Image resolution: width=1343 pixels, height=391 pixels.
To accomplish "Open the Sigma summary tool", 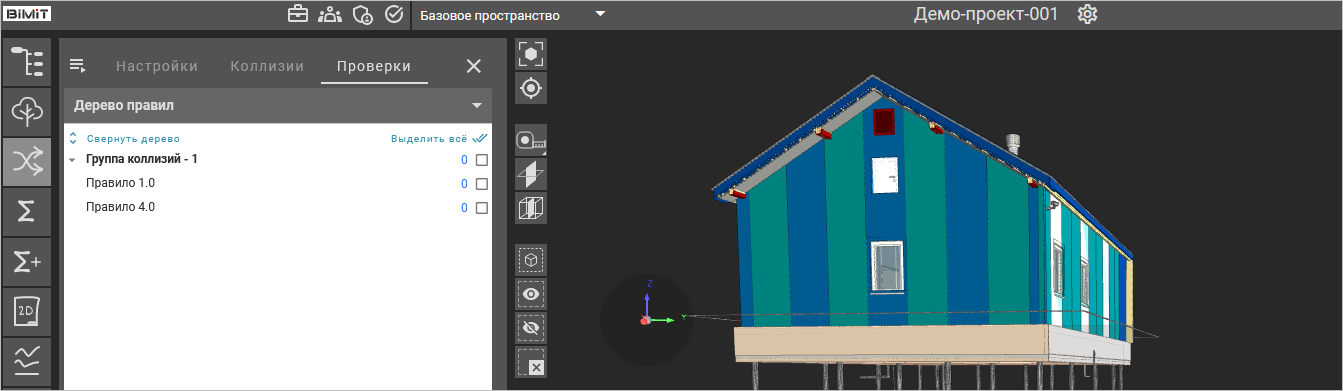I will point(27,211).
